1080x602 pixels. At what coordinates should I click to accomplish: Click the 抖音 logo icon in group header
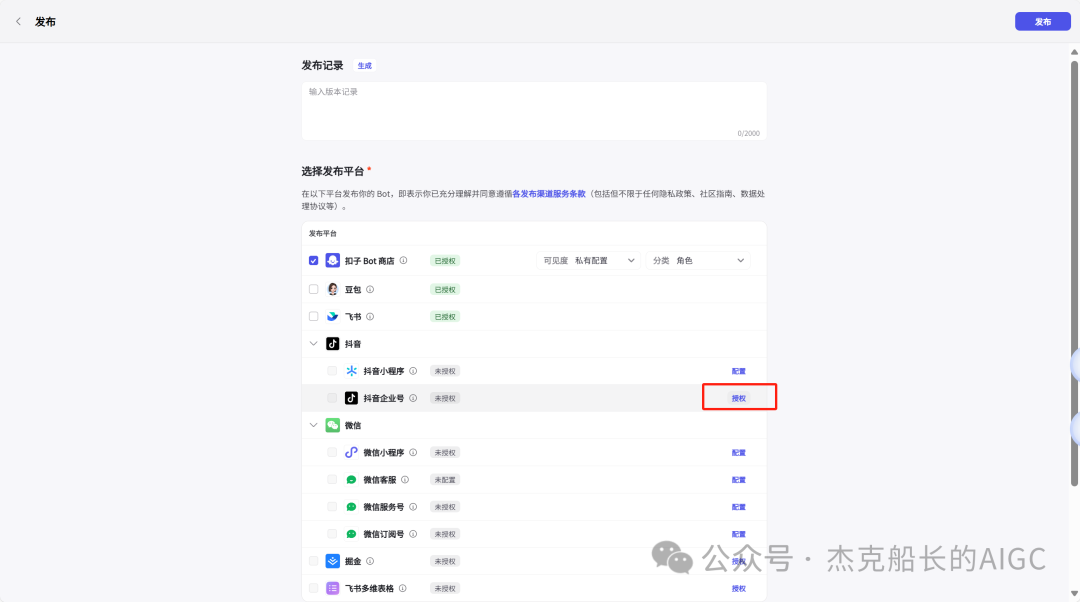pos(333,343)
